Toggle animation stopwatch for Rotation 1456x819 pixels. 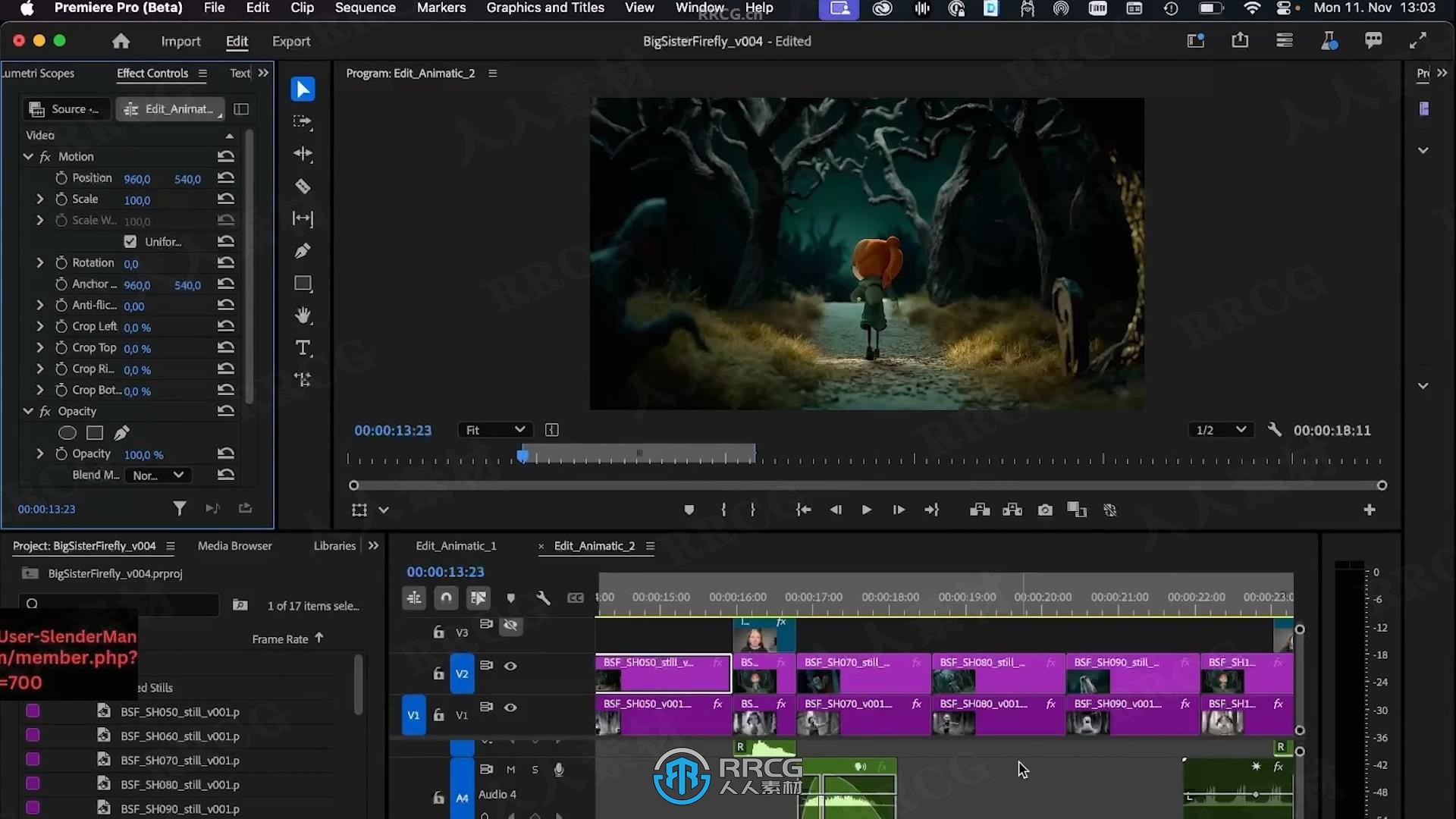point(61,263)
